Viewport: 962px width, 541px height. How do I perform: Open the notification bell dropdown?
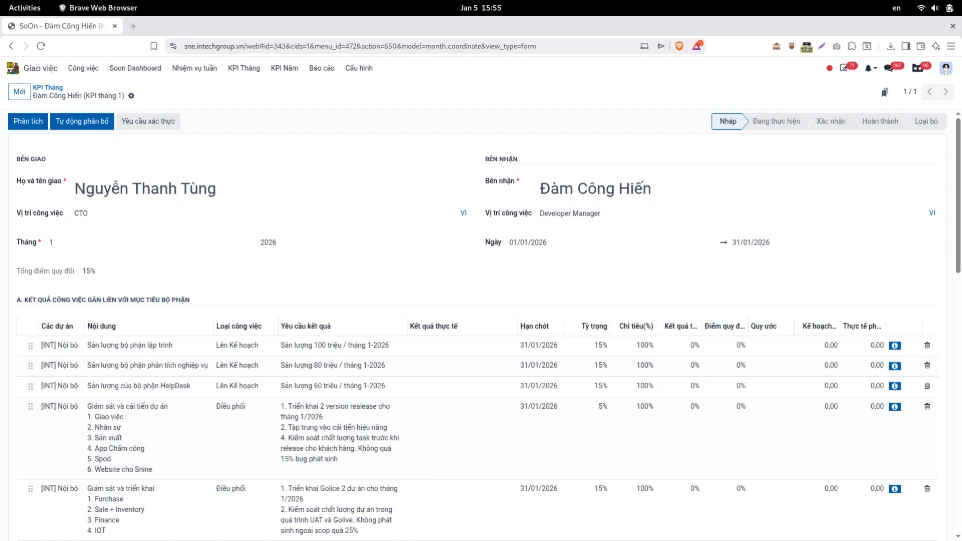point(869,68)
